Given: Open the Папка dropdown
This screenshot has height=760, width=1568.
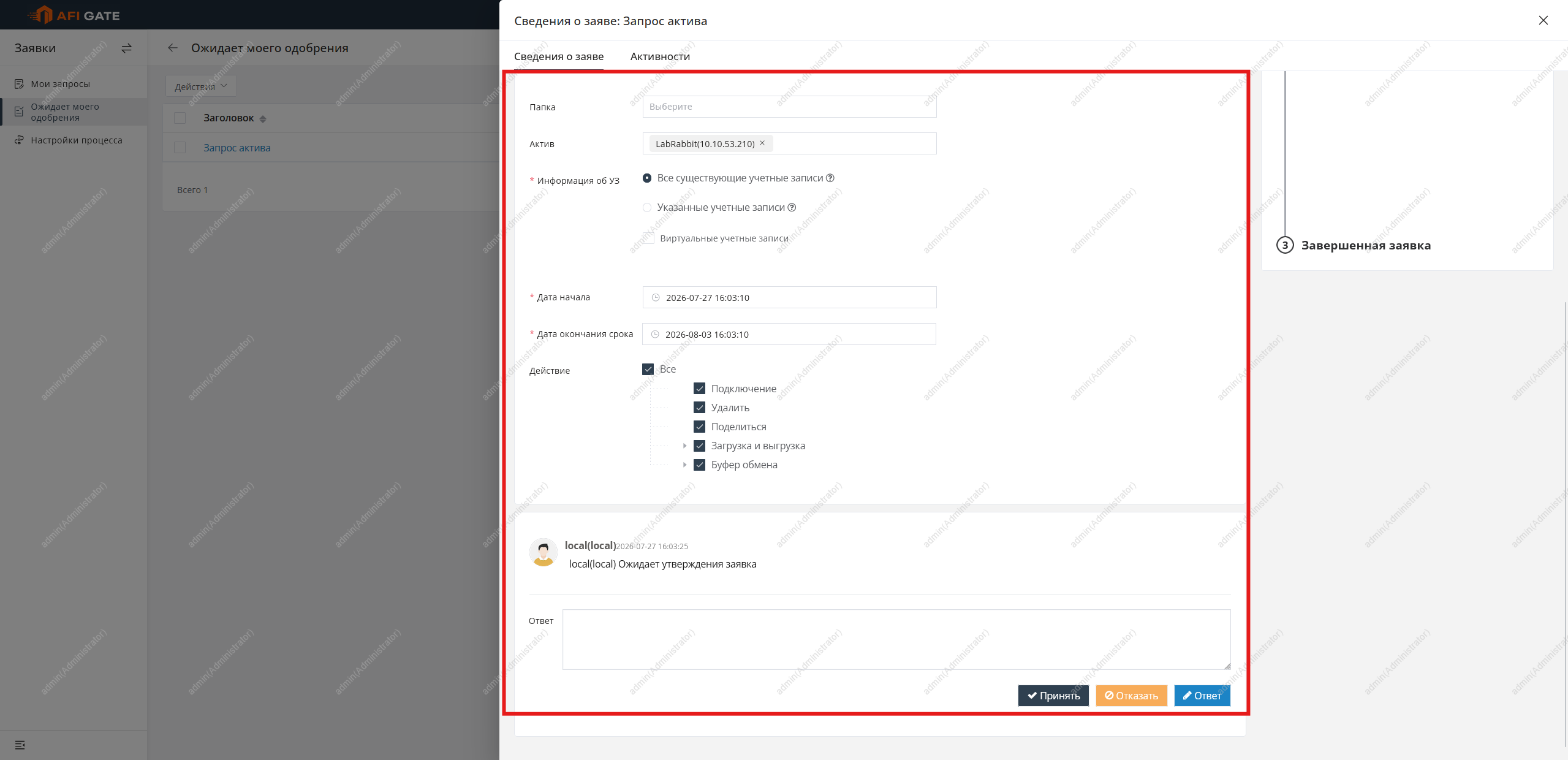Looking at the screenshot, I should point(789,107).
